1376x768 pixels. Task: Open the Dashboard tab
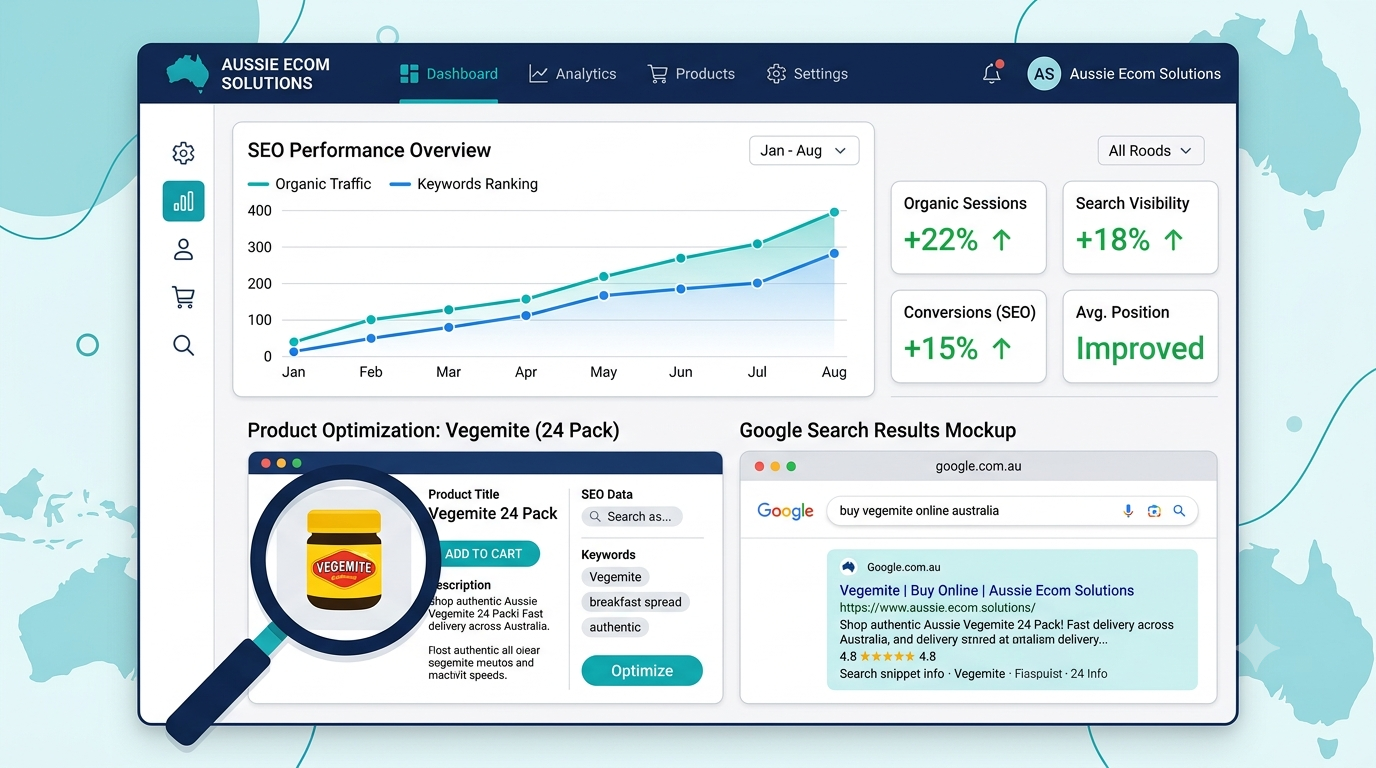(448, 74)
